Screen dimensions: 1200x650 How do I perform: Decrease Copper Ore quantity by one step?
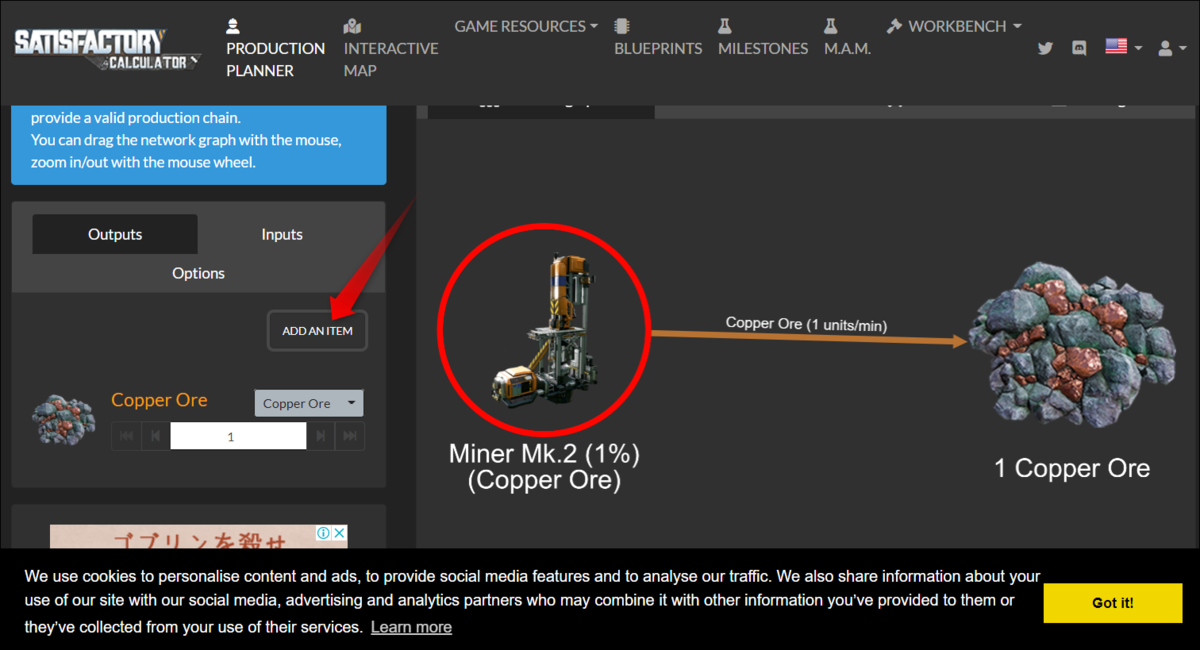coord(155,436)
